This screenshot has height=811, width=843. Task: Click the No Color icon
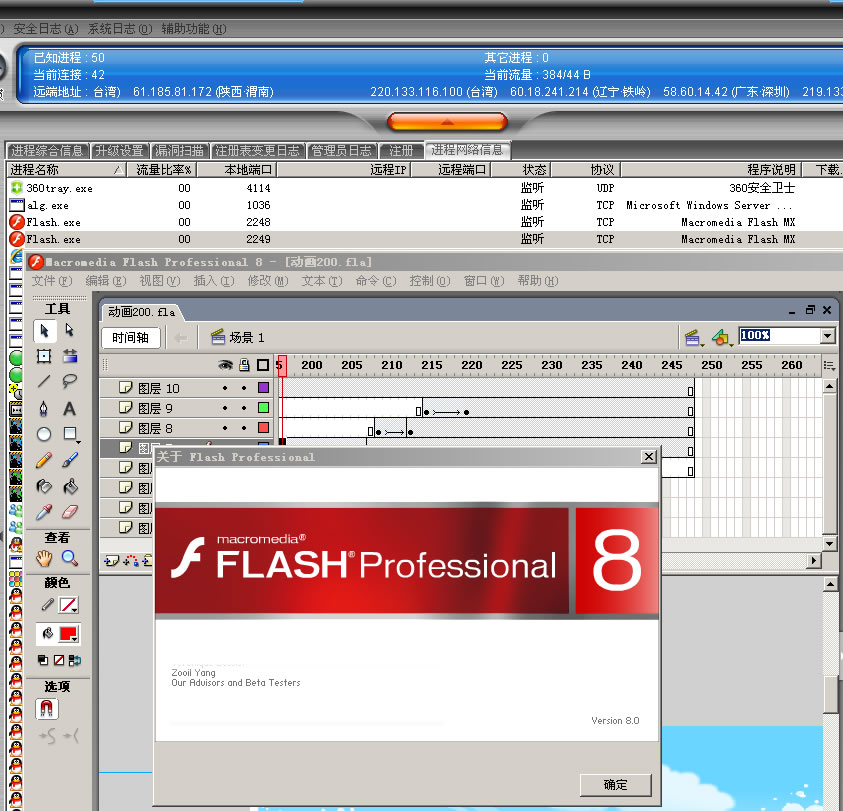pos(59,660)
